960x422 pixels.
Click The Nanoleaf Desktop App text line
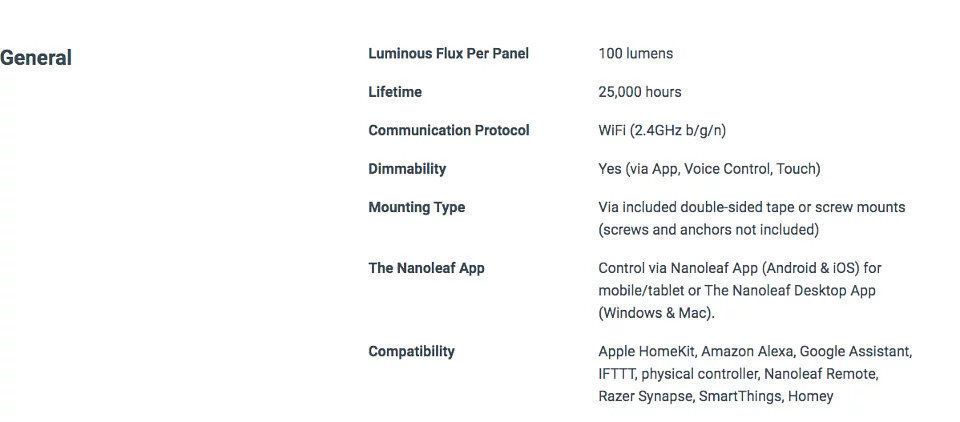click(x=737, y=291)
